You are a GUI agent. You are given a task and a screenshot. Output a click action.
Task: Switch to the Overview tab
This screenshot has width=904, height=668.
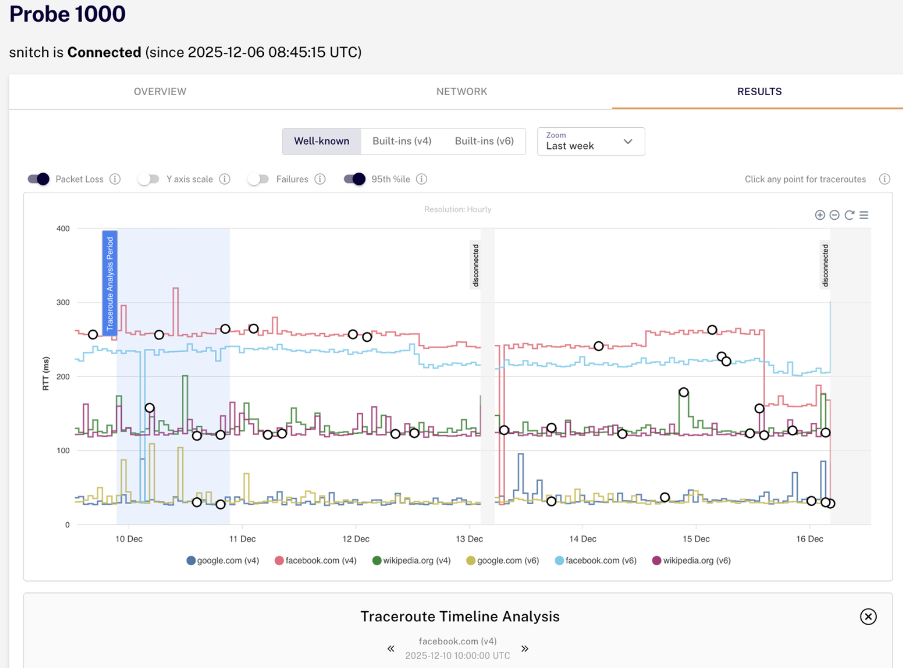coord(160,91)
